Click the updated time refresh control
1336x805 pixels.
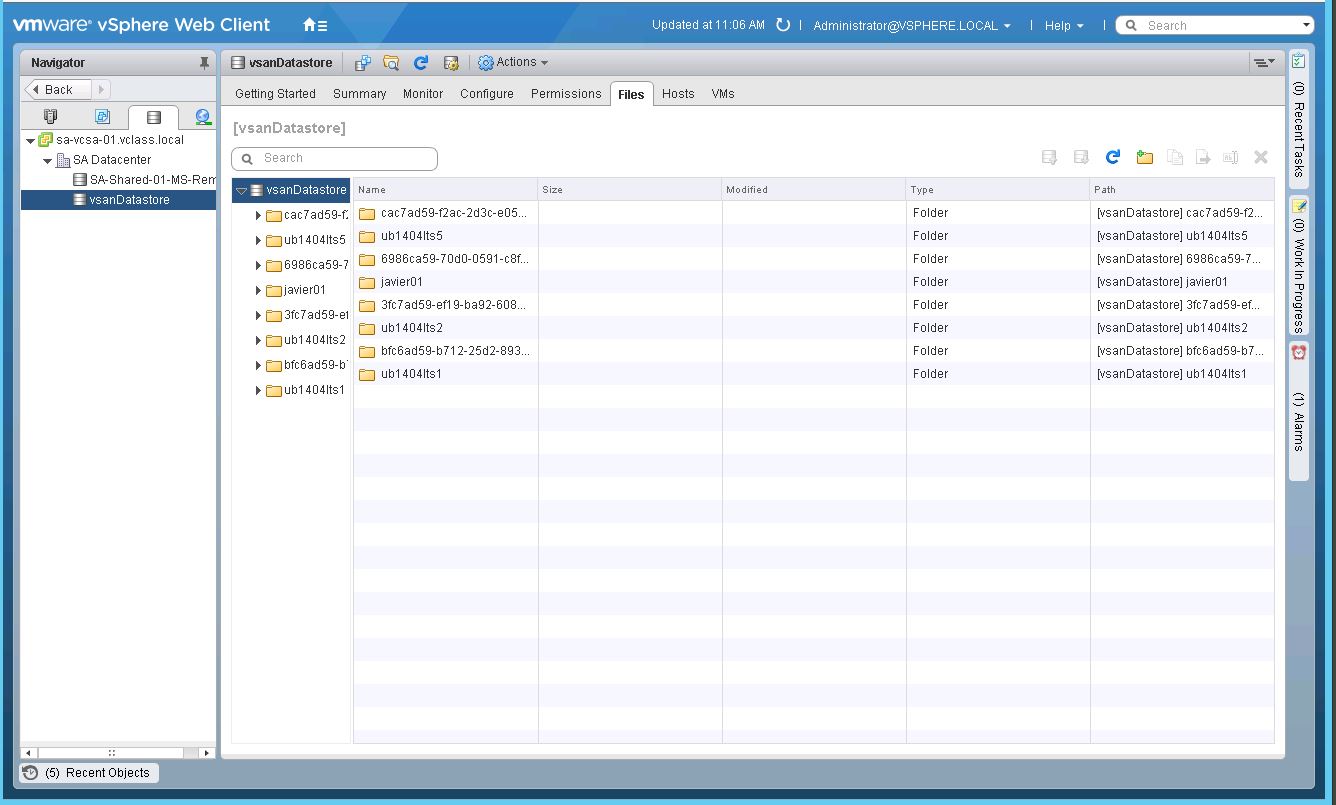[783, 25]
